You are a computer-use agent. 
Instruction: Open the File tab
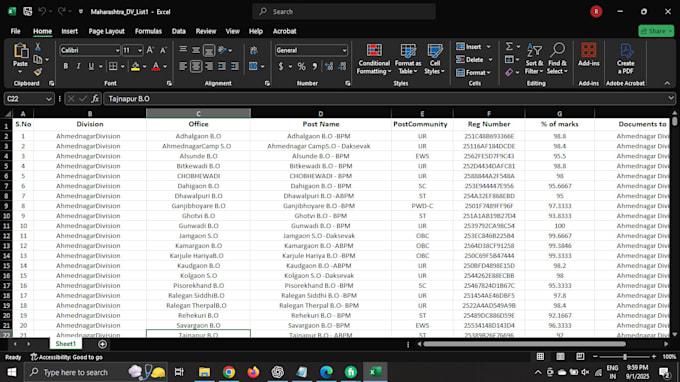(16, 31)
